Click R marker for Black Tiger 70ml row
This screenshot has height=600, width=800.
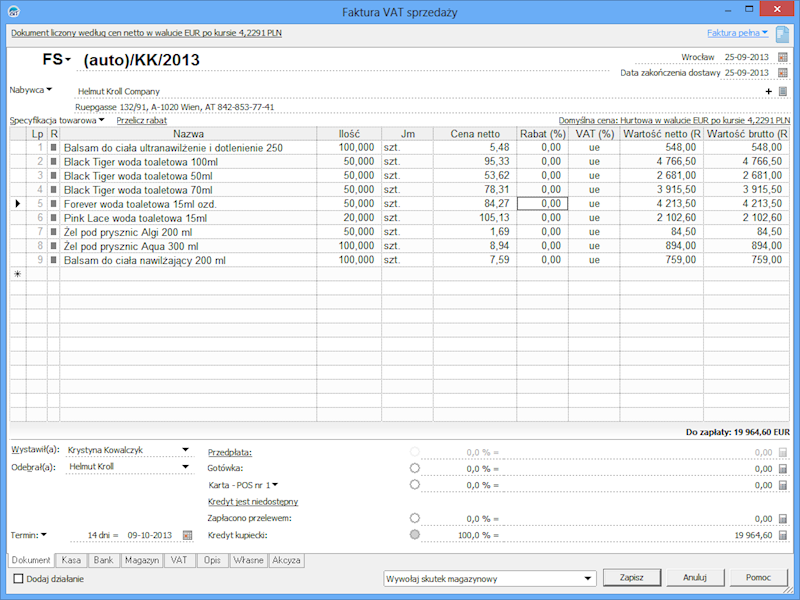tap(54, 190)
